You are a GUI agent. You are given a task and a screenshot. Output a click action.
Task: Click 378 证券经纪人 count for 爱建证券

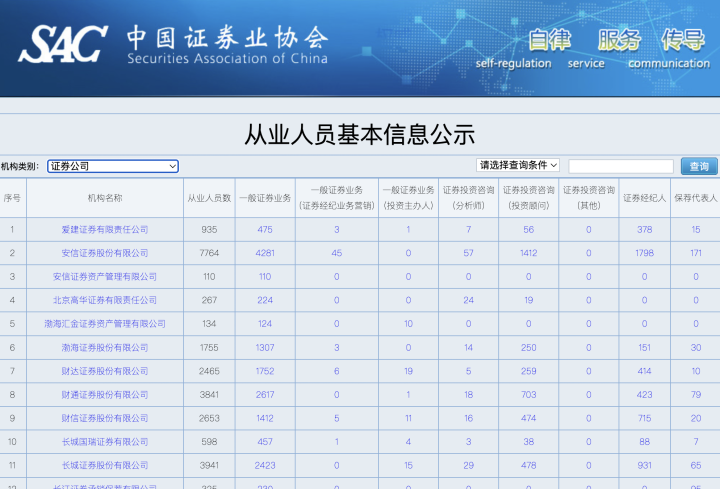(644, 230)
